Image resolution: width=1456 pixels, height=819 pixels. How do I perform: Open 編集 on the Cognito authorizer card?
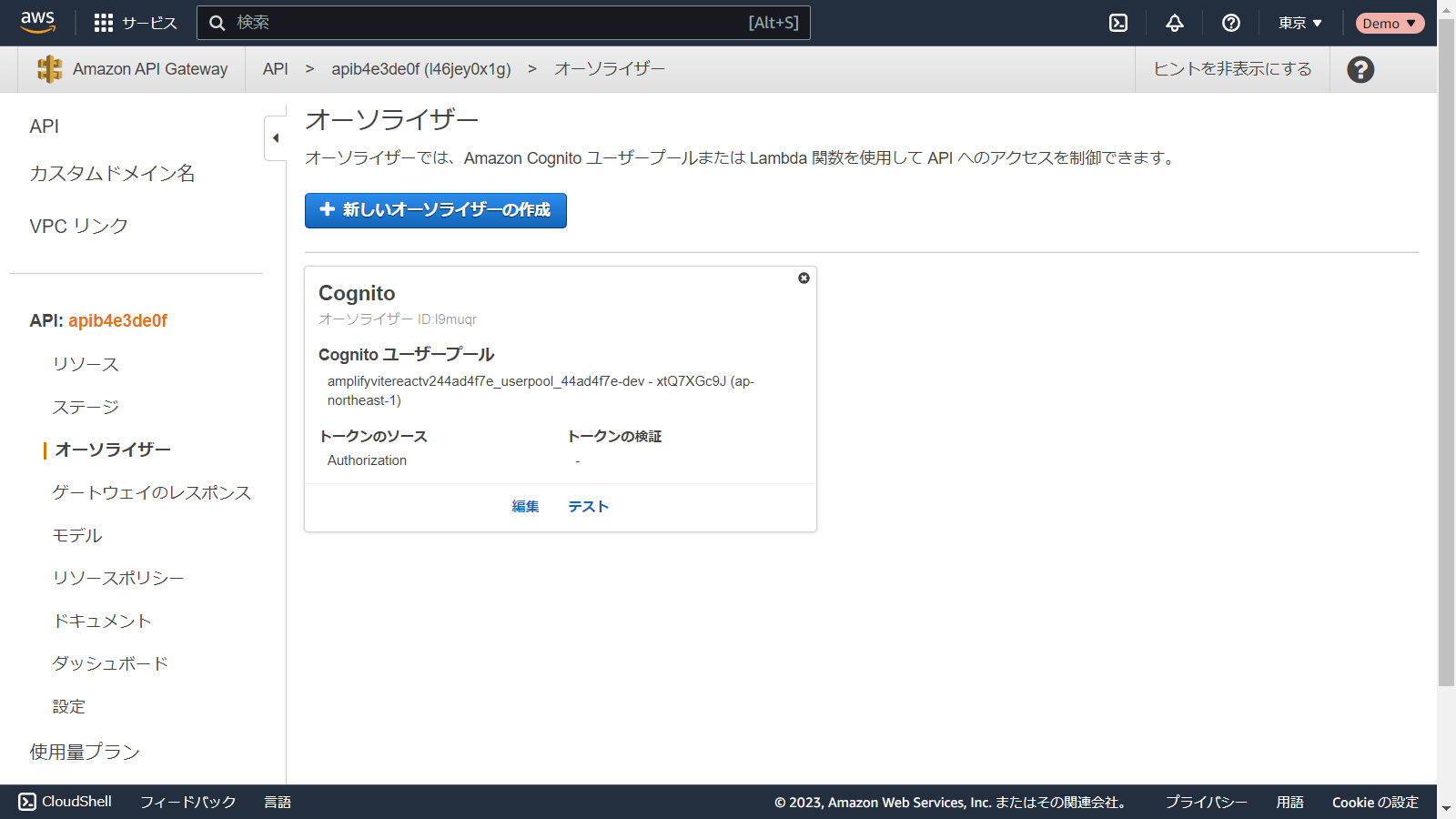(x=526, y=506)
